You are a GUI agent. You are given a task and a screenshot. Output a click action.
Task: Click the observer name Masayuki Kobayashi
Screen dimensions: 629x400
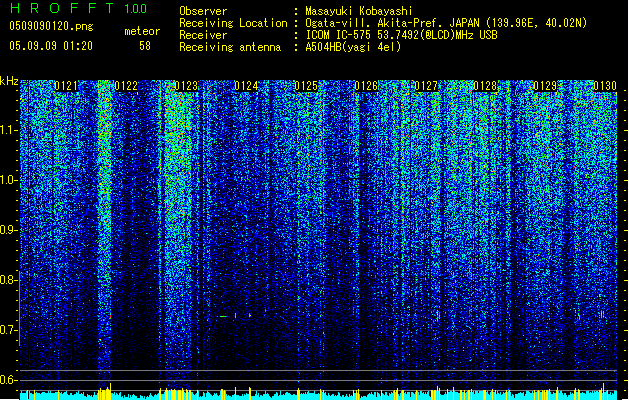click(359, 11)
